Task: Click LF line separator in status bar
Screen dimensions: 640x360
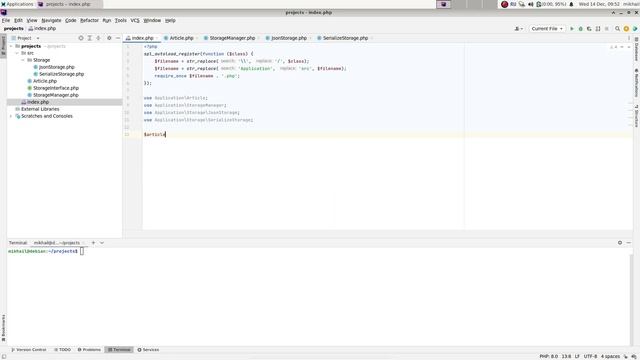Action: pos(577,356)
